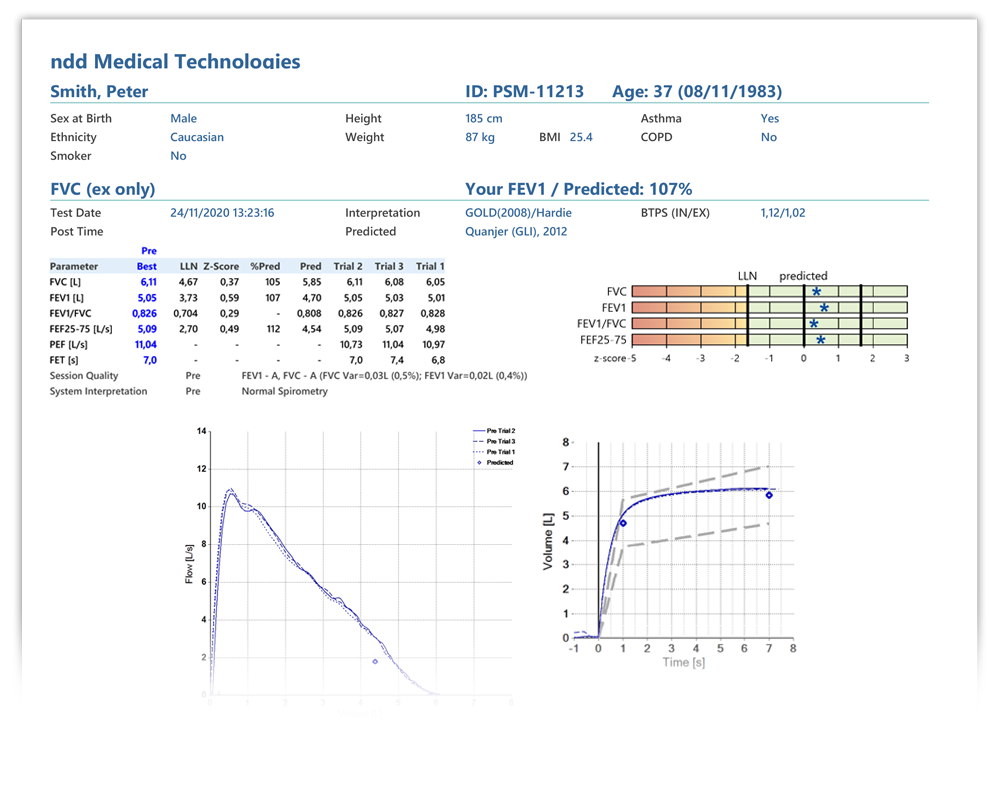The width and height of the screenshot is (1000, 800).
Task: Click the patient name Smith, Peter
Action: pos(99,91)
